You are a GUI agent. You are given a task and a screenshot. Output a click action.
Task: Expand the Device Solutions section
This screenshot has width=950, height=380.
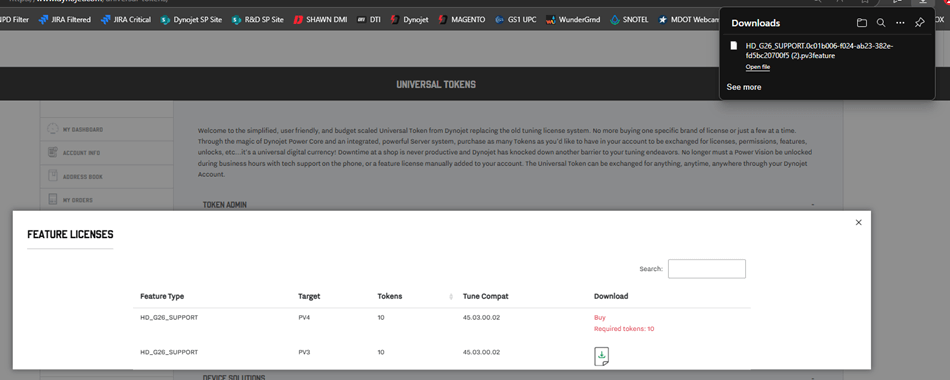click(812, 377)
